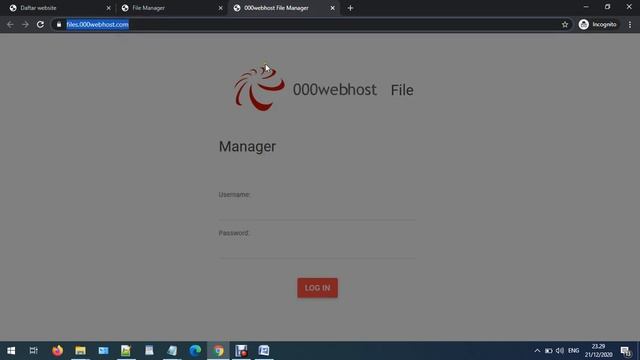The height and width of the screenshot is (360, 640).
Task: Open the Mail app on taskbar
Action: [103, 351]
